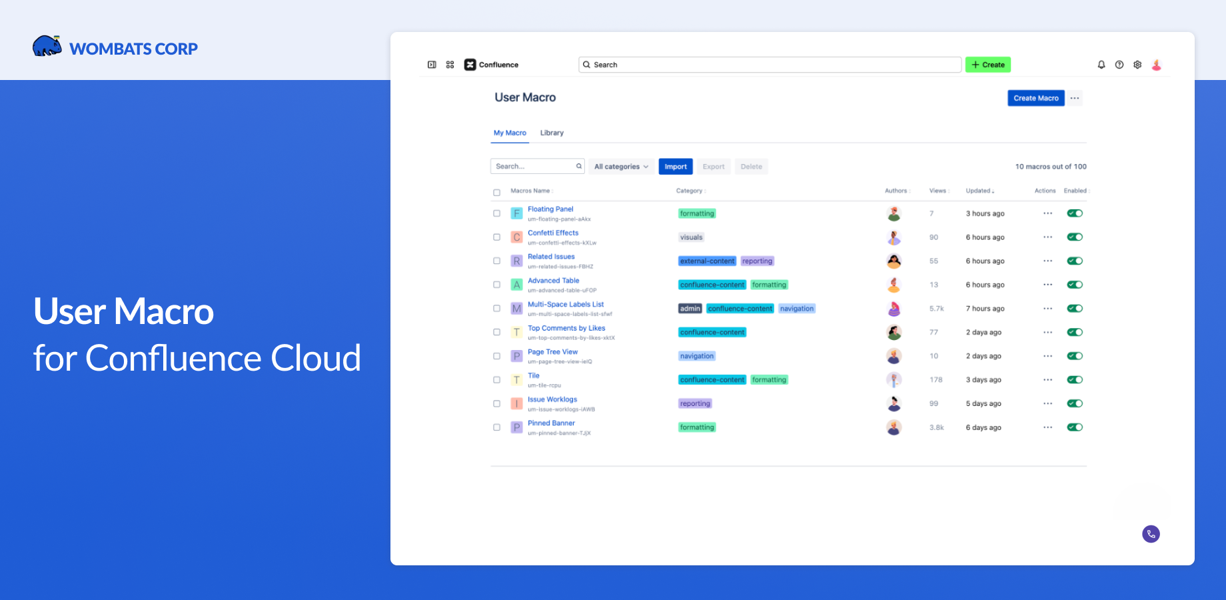The height and width of the screenshot is (600, 1226).
Task: Click the R icon of Related Issues
Action: tap(517, 261)
